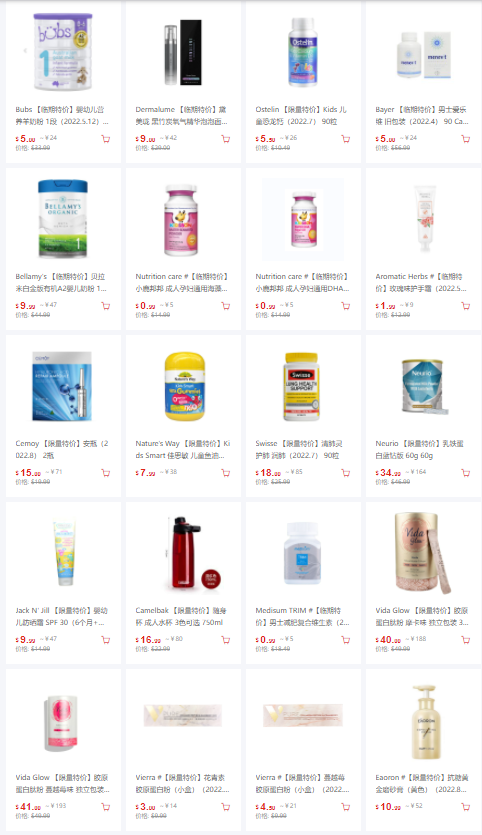View the Vida Glow pink canister image
482x835 pixels.
coord(61,723)
